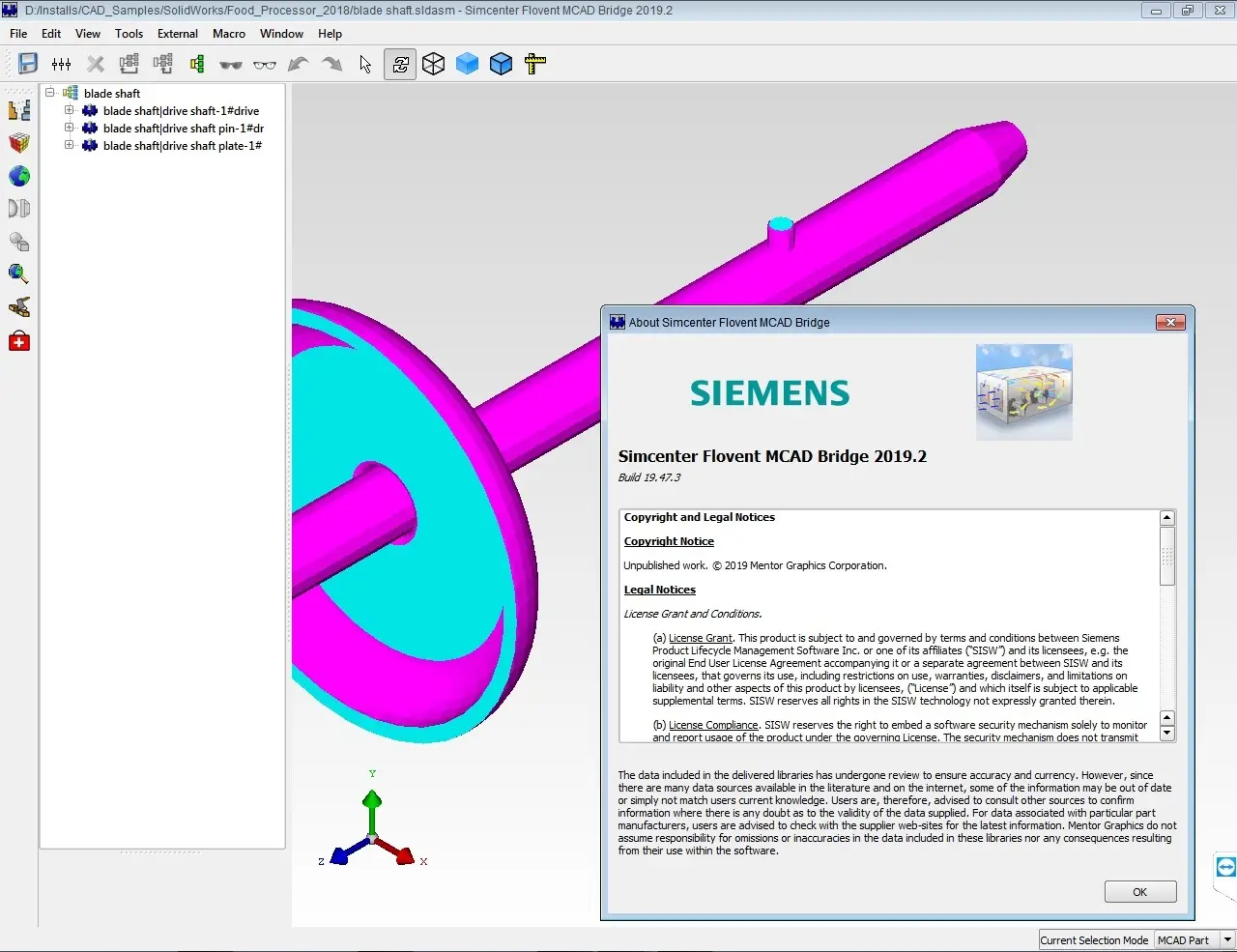Click OK in the About dialog
Viewport: 1237px width, 952px height.
(x=1140, y=892)
